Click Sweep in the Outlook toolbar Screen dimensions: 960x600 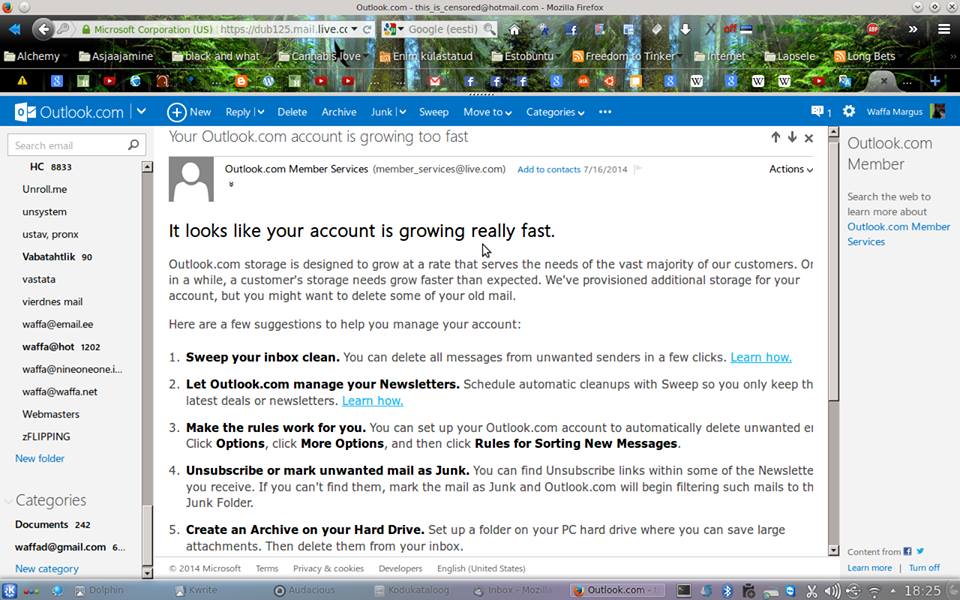tap(433, 112)
